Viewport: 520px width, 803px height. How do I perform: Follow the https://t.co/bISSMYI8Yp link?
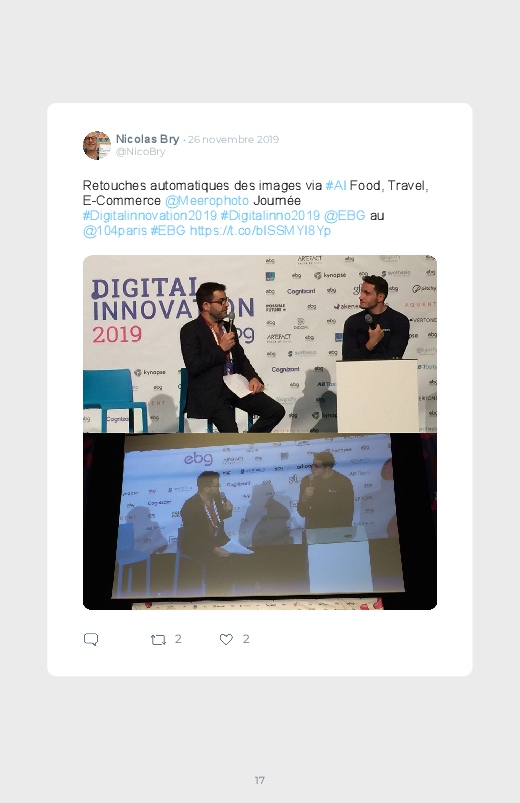[260, 230]
